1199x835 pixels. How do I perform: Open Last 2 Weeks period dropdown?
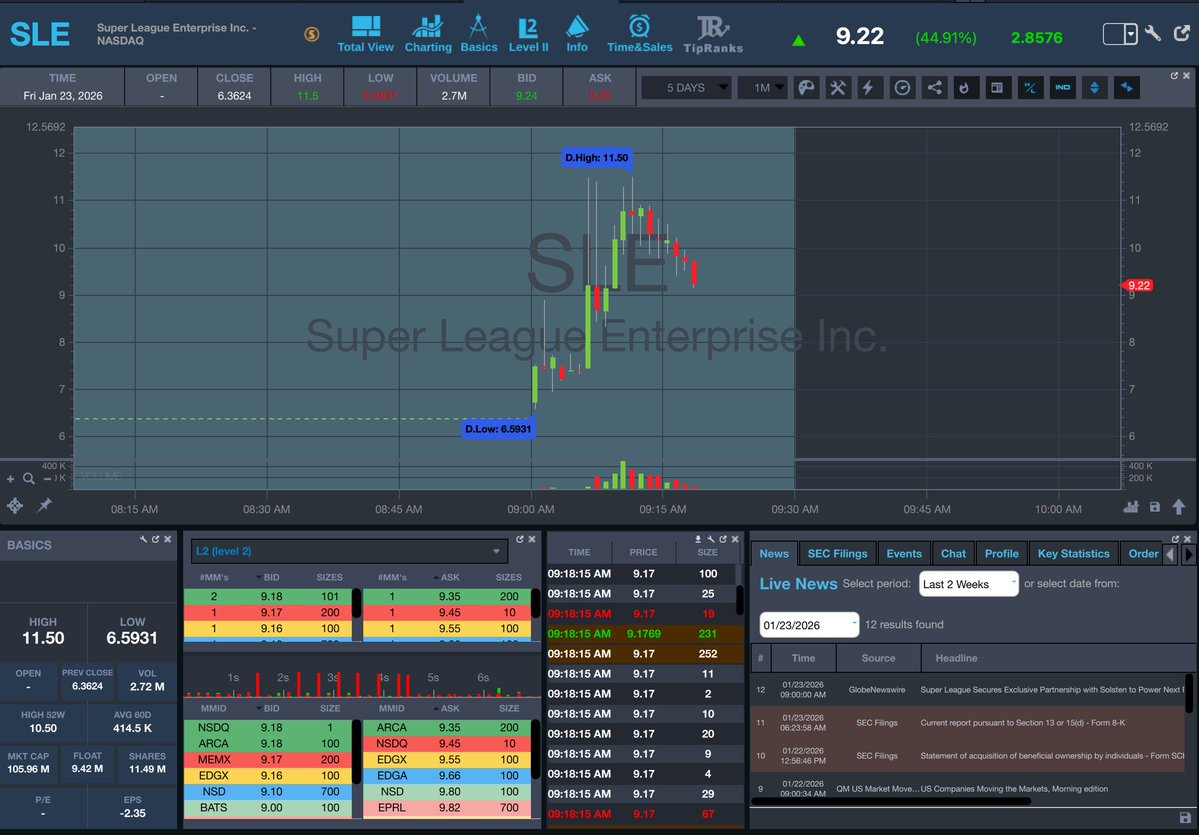click(x=969, y=584)
